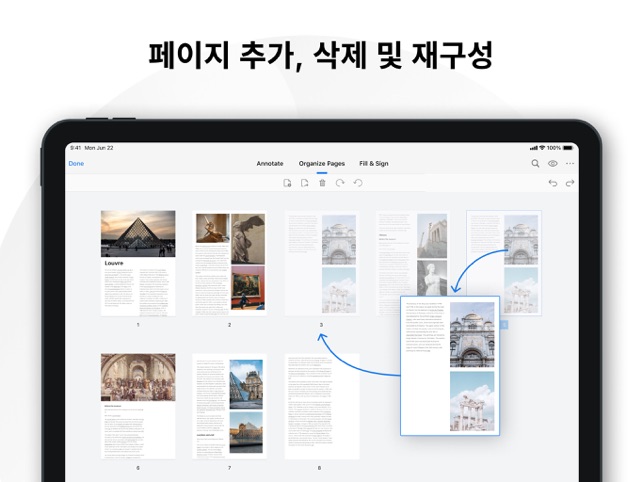The width and height of the screenshot is (643, 482).
Task: Tap the Done button
Action: (76, 163)
